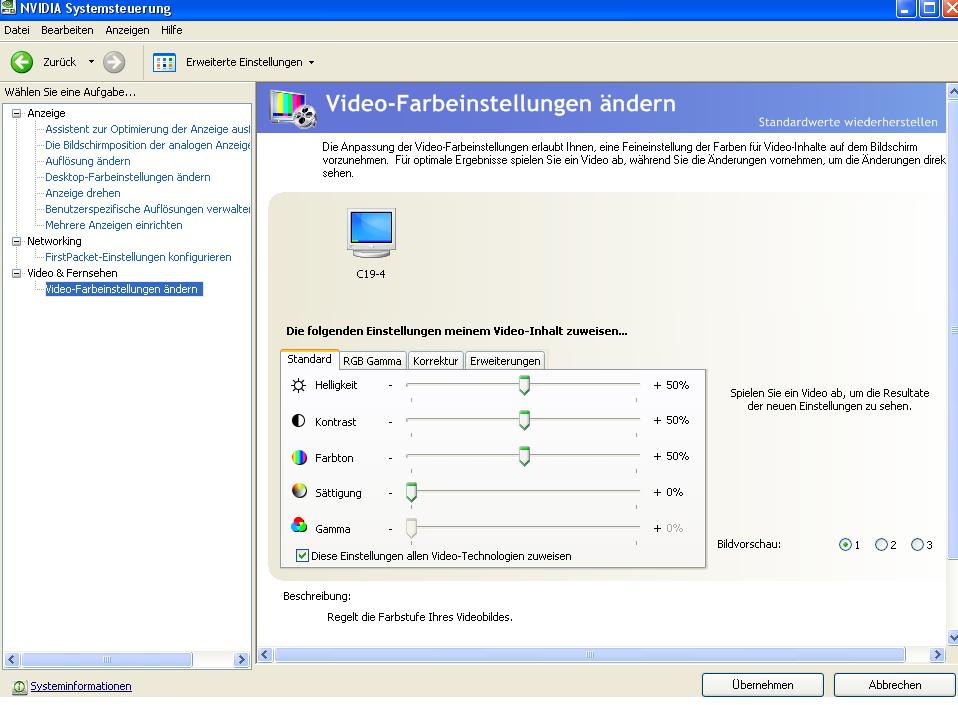Click the C19-4 monitor icon
The width and height of the screenshot is (958, 705).
click(371, 233)
